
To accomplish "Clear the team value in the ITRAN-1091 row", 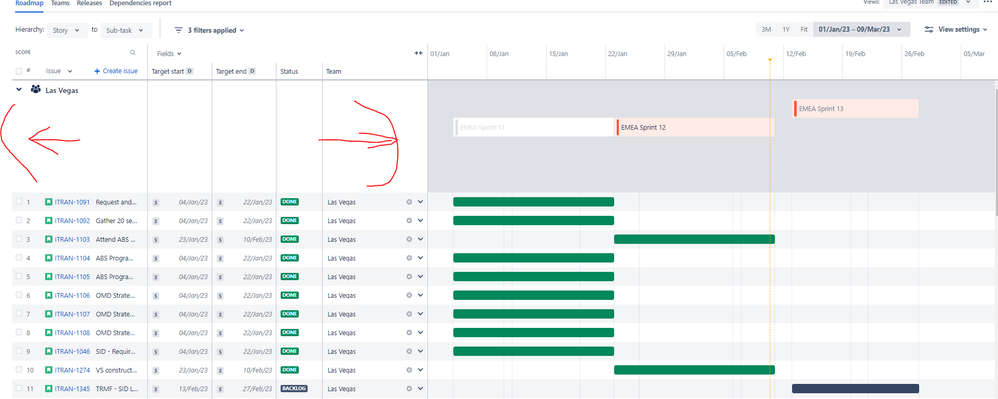I will click(409, 202).
